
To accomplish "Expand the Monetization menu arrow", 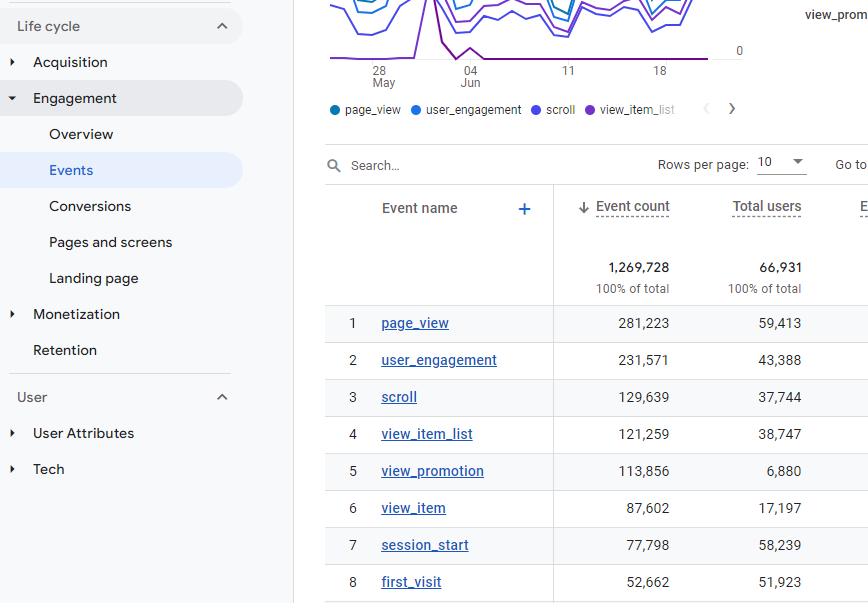I will click(13, 314).
